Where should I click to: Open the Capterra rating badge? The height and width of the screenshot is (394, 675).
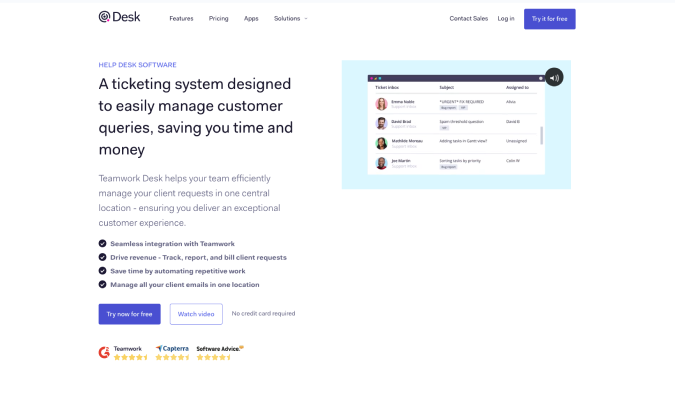click(172, 353)
